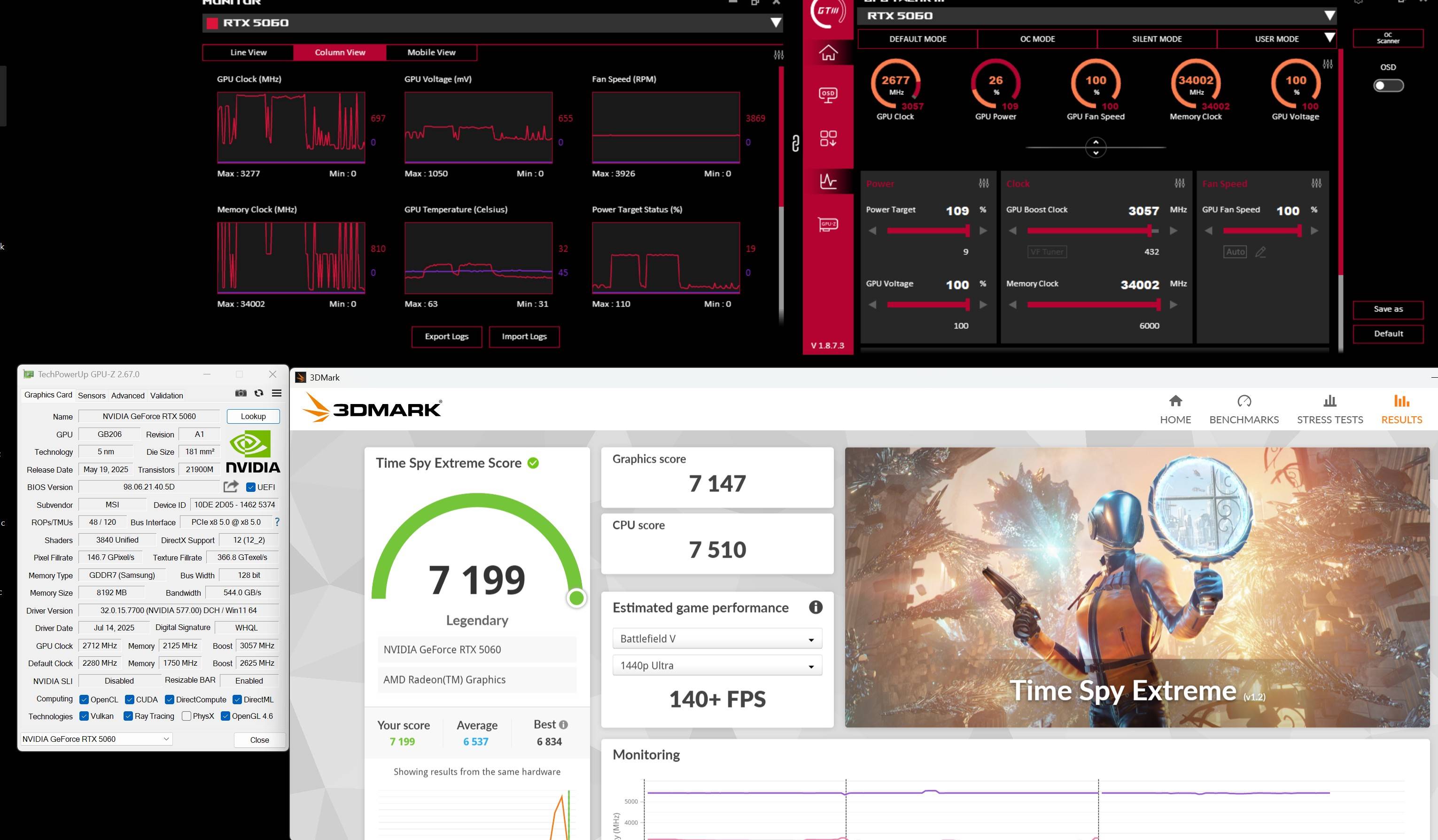Expand the USER MODE dropdown arrow
This screenshot has width=1438, height=840.
point(1329,38)
